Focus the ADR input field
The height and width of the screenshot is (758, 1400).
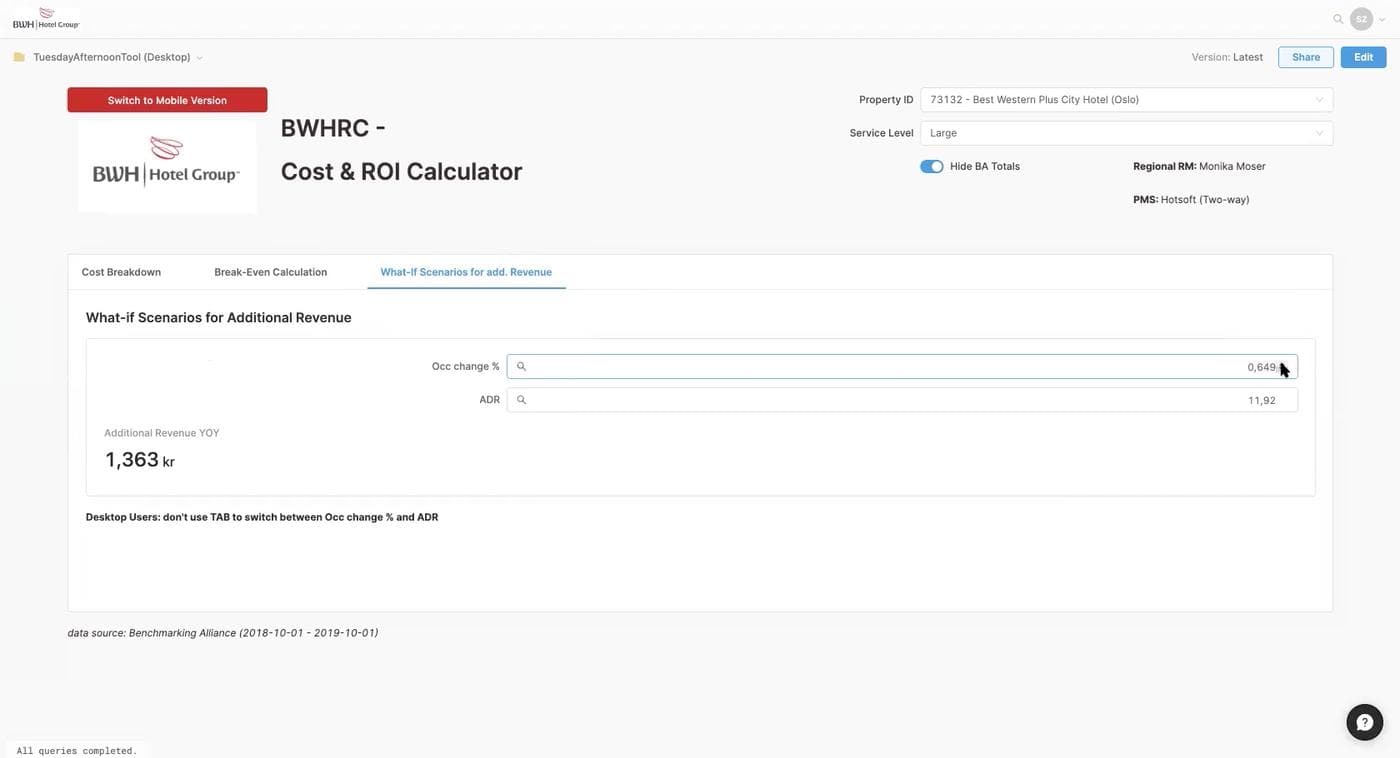pos(900,400)
